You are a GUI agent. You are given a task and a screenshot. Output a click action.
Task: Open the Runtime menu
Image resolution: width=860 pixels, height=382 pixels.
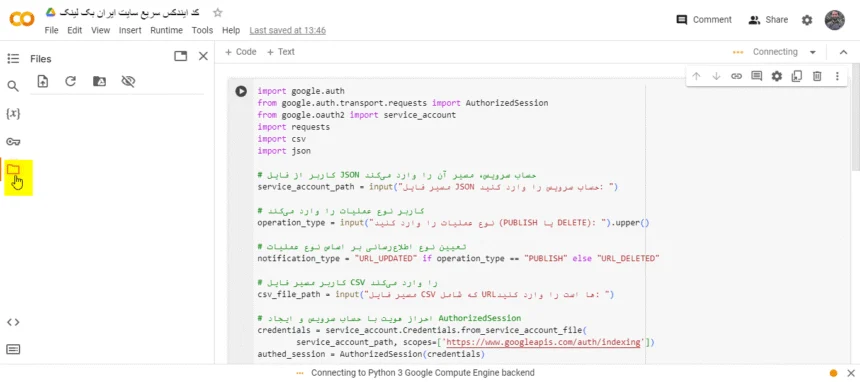point(166,31)
